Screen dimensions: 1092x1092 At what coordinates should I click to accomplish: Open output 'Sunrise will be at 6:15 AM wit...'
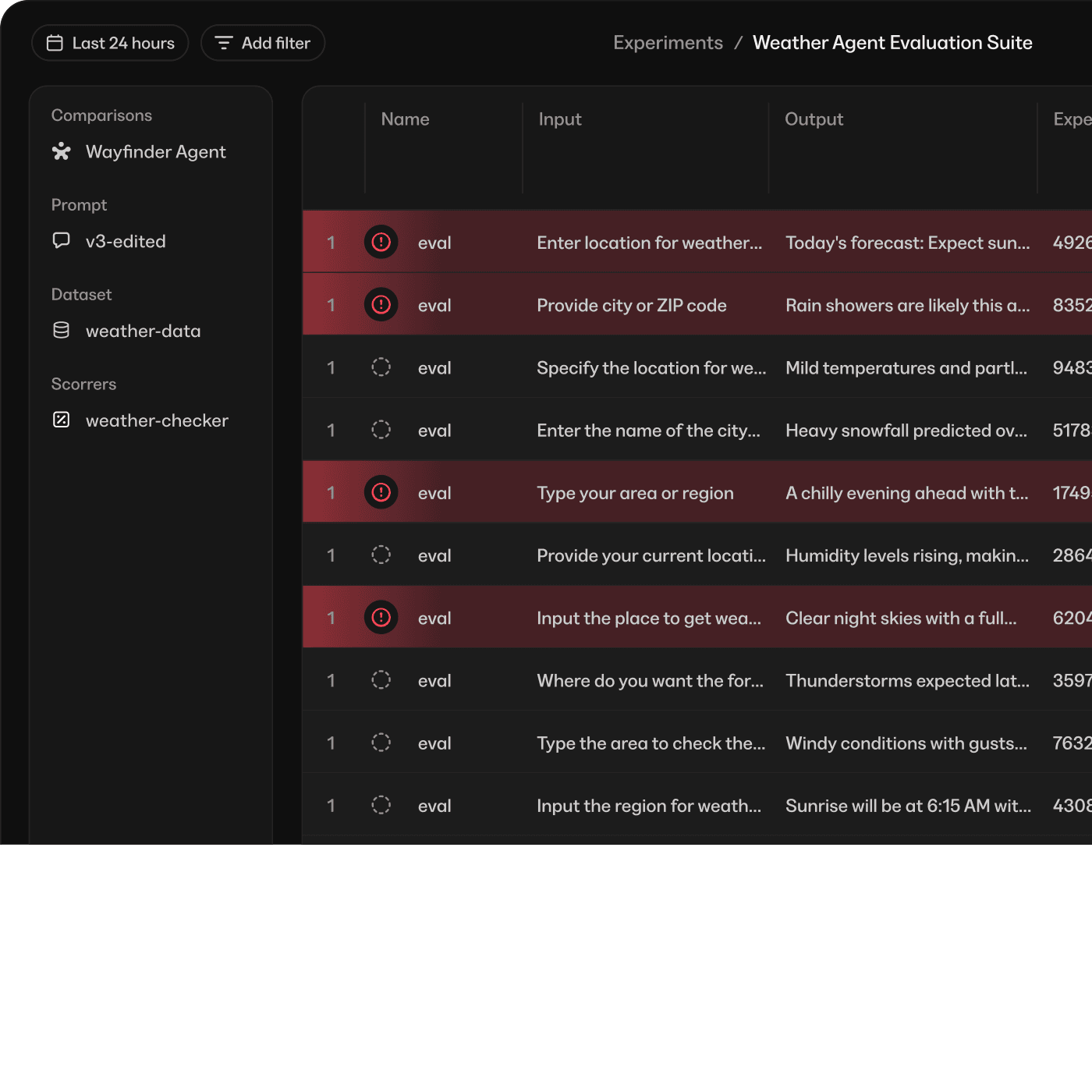[909, 807]
